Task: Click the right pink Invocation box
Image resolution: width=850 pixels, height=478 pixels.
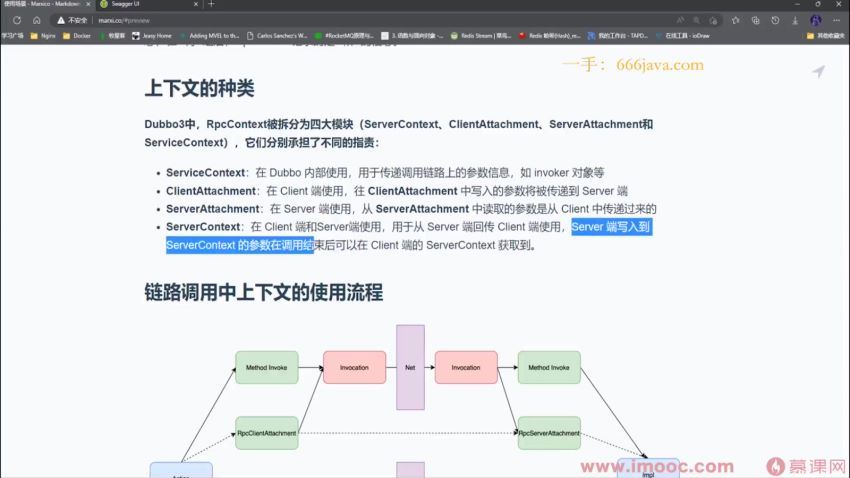Action: pos(466,367)
